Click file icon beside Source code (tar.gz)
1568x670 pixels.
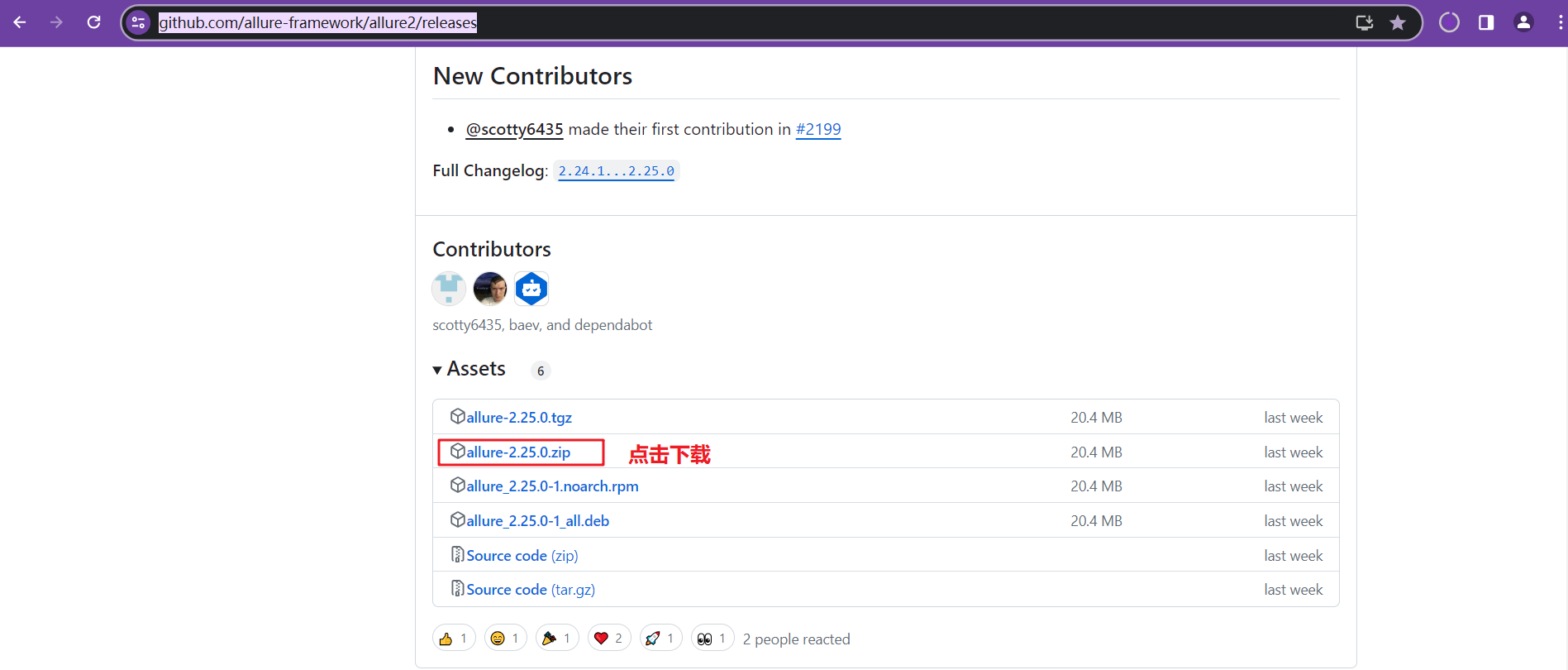point(457,588)
